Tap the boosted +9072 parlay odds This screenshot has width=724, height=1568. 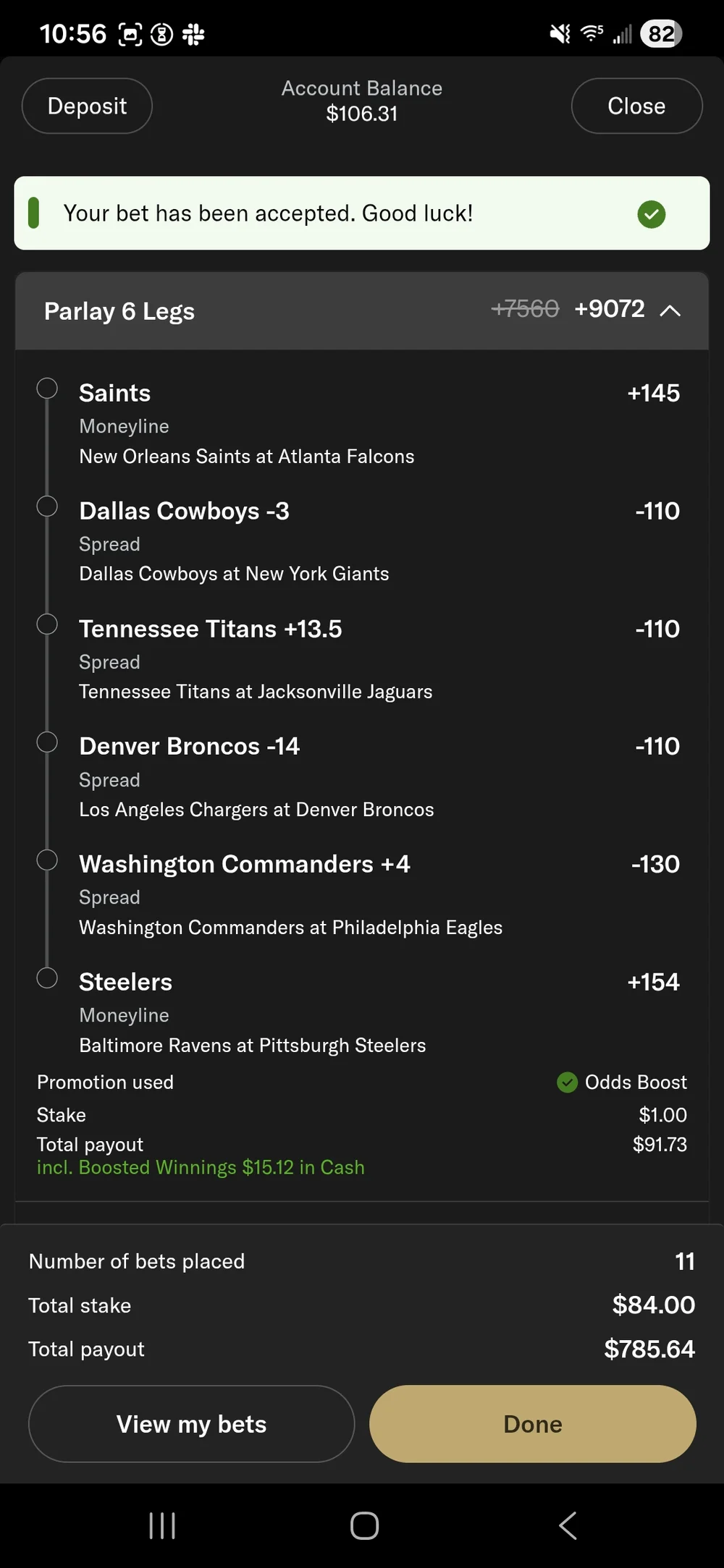[609, 309]
